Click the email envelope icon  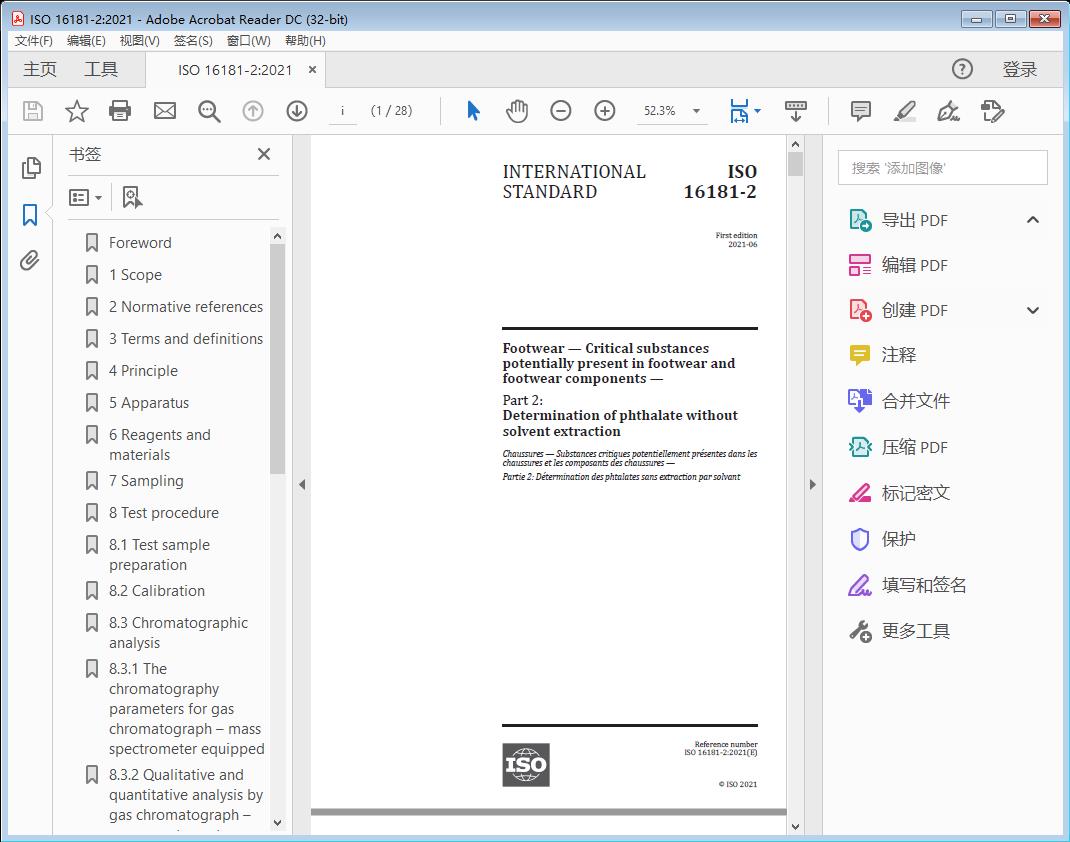165,111
